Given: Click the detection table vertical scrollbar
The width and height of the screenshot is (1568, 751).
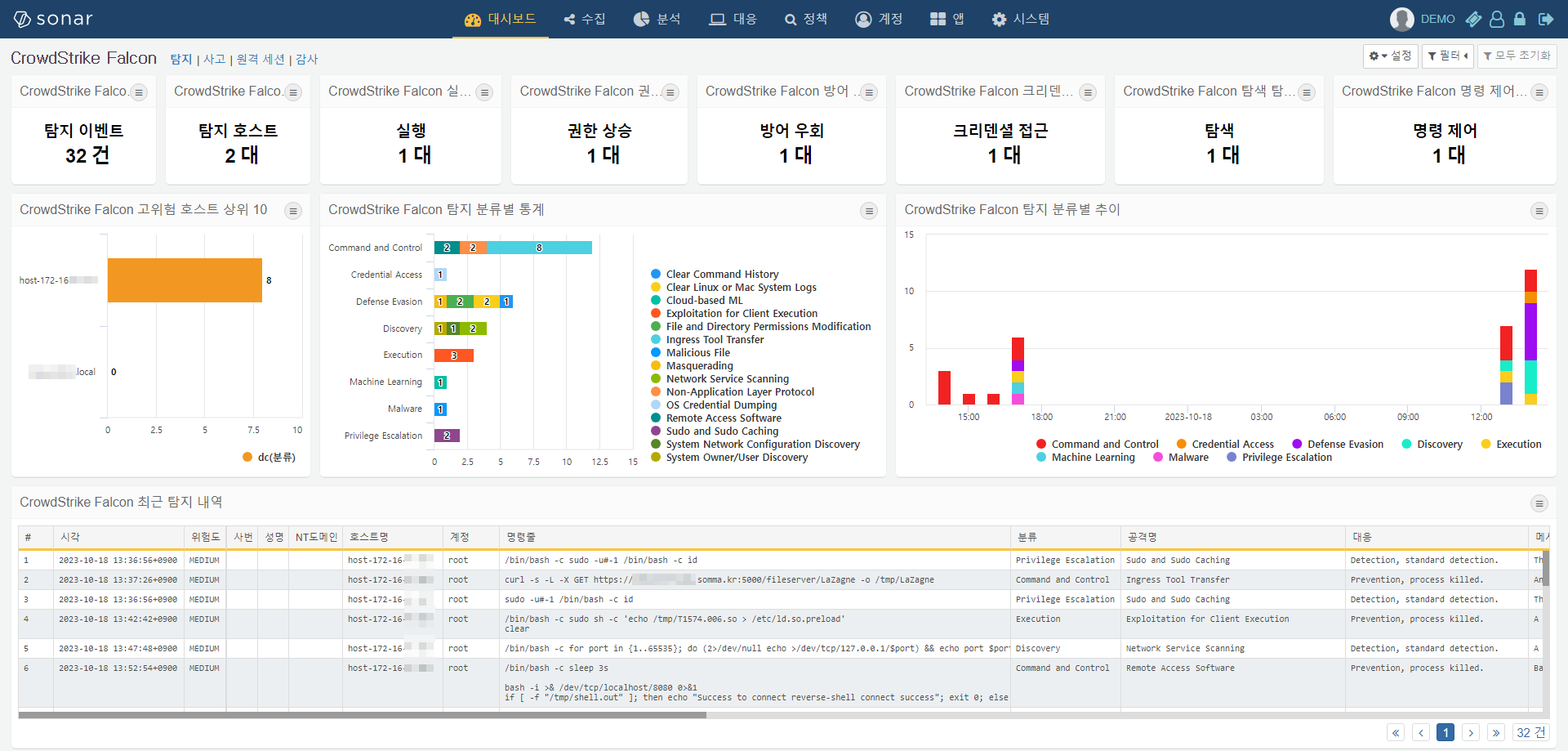Looking at the screenshot, I should (1546, 567).
